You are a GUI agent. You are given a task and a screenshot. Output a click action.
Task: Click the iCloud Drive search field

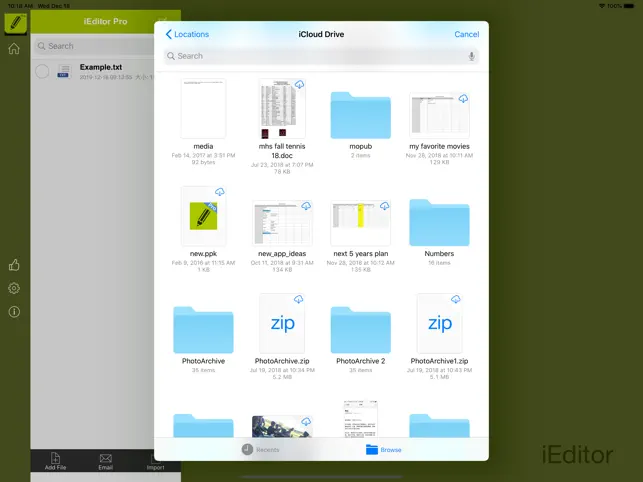click(321, 56)
